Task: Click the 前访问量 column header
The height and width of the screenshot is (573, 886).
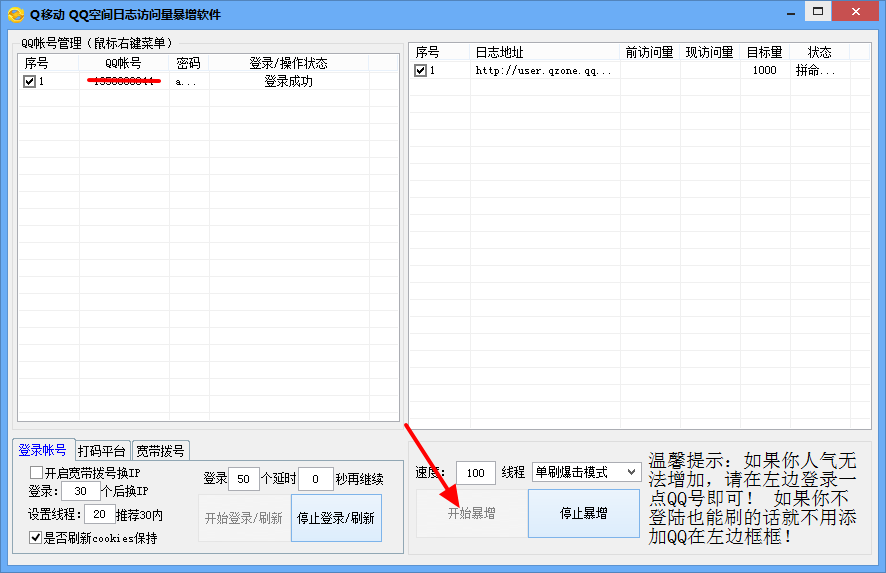Action: (650, 52)
